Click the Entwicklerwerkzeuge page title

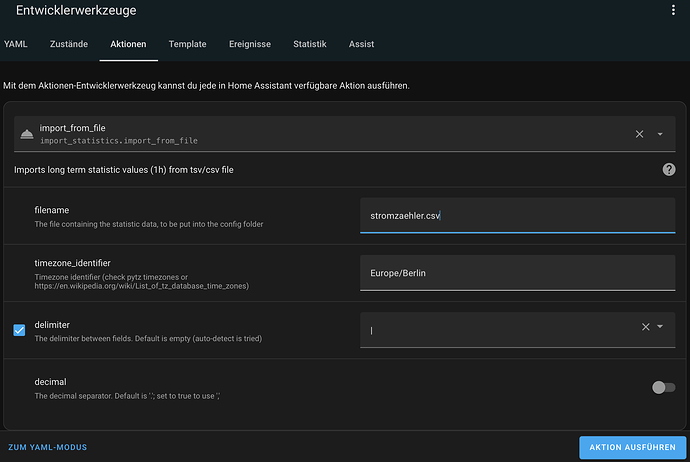(x=76, y=10)
